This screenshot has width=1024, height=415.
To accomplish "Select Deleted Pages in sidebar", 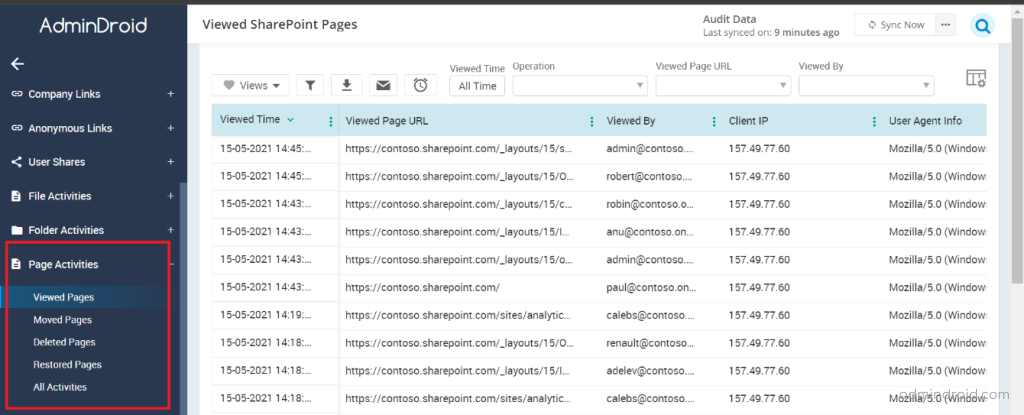I will point(64,342).
